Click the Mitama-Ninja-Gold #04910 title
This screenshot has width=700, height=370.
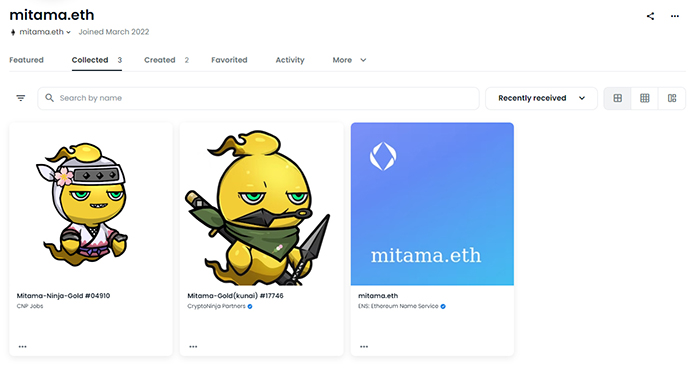[63, 295]
